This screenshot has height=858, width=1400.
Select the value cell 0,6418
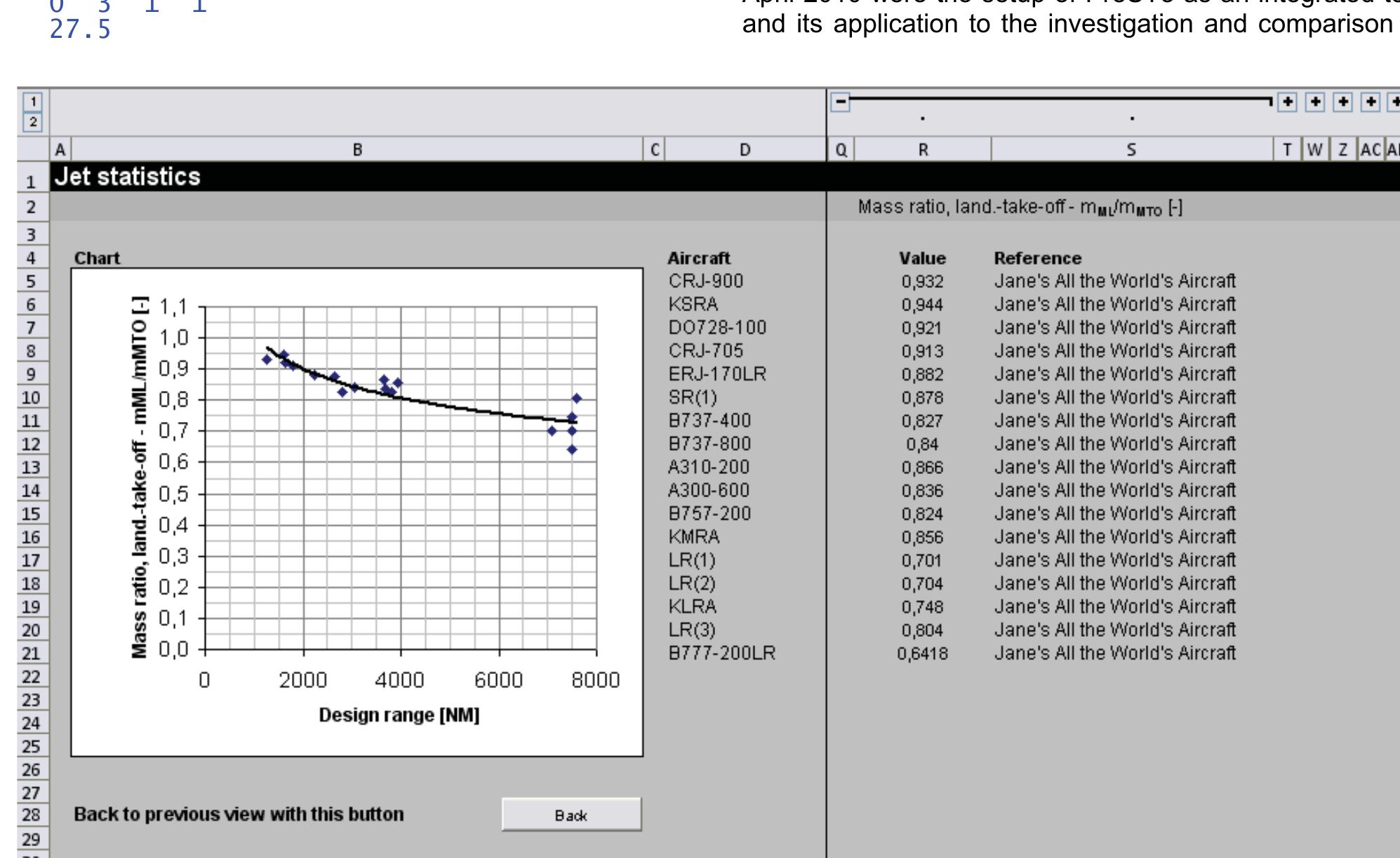[922, 654]
